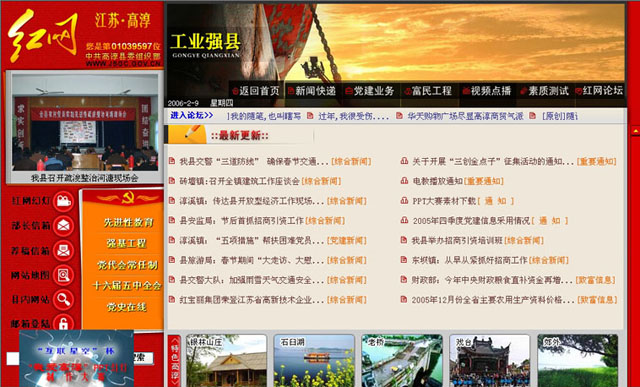
Task: Go to 返回首页 in the navigation bar
Action: pos(256,91)
